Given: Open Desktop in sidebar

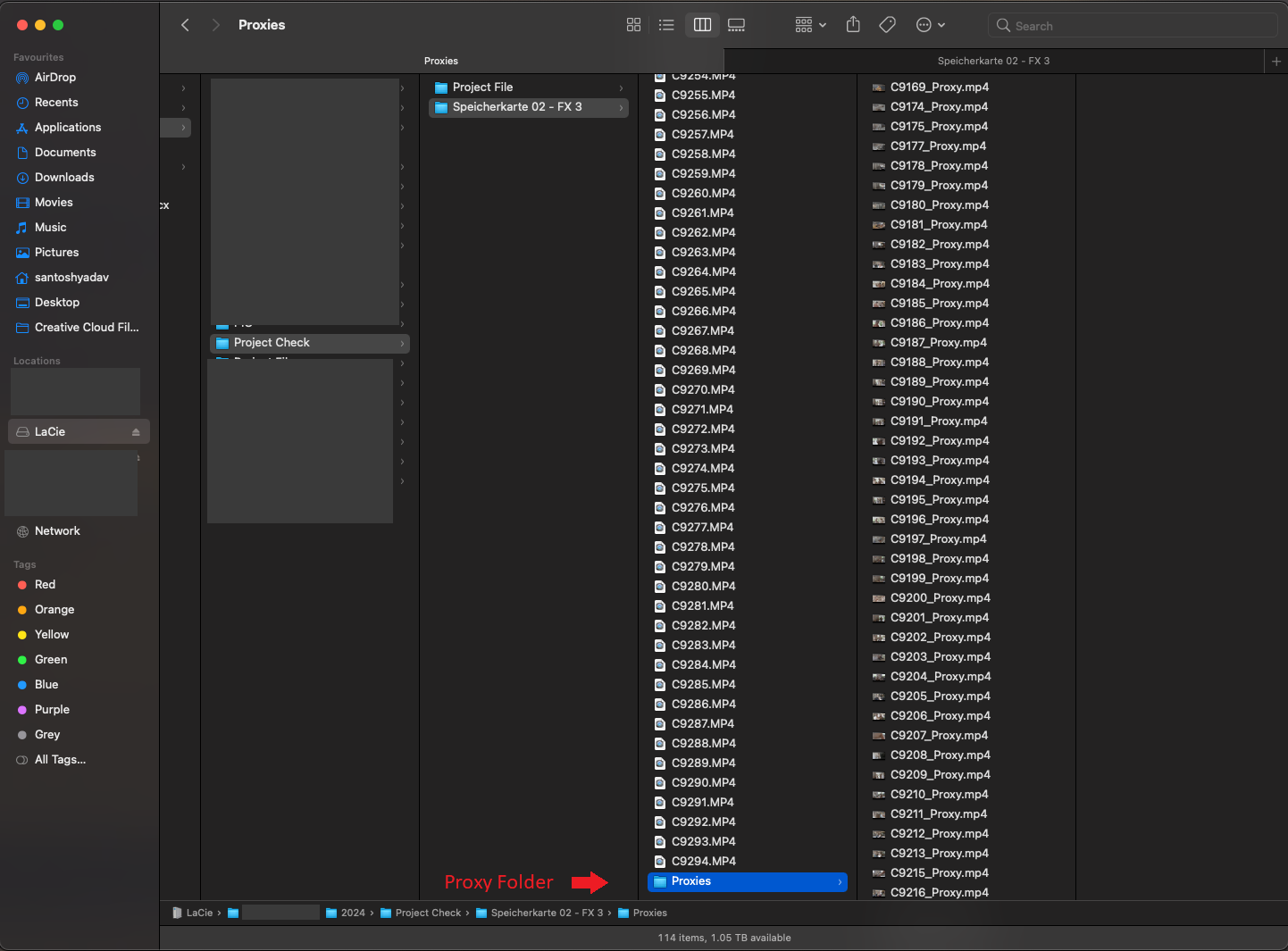Looking at the screenshot, I should click(x=57, y=303).
